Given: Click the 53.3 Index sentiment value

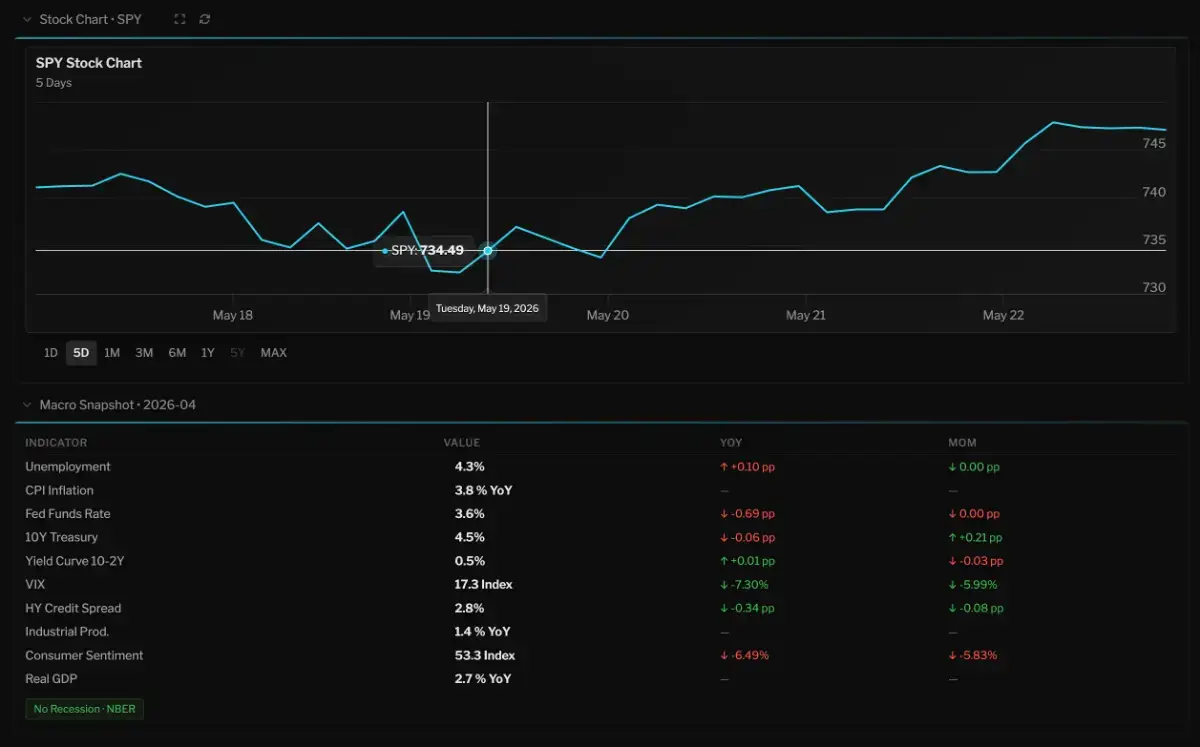Looking at the screenshot, I should (485, 656).
